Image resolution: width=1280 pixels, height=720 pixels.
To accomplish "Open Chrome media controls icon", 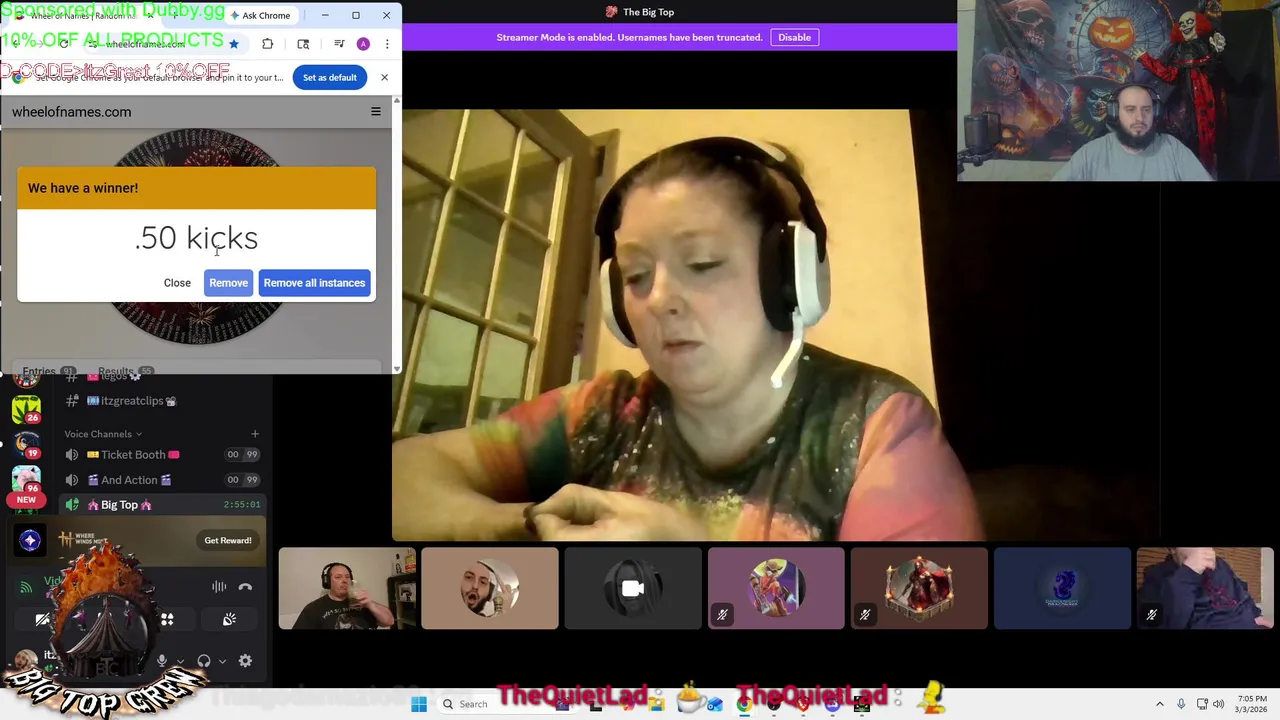I will coord(339,44).
